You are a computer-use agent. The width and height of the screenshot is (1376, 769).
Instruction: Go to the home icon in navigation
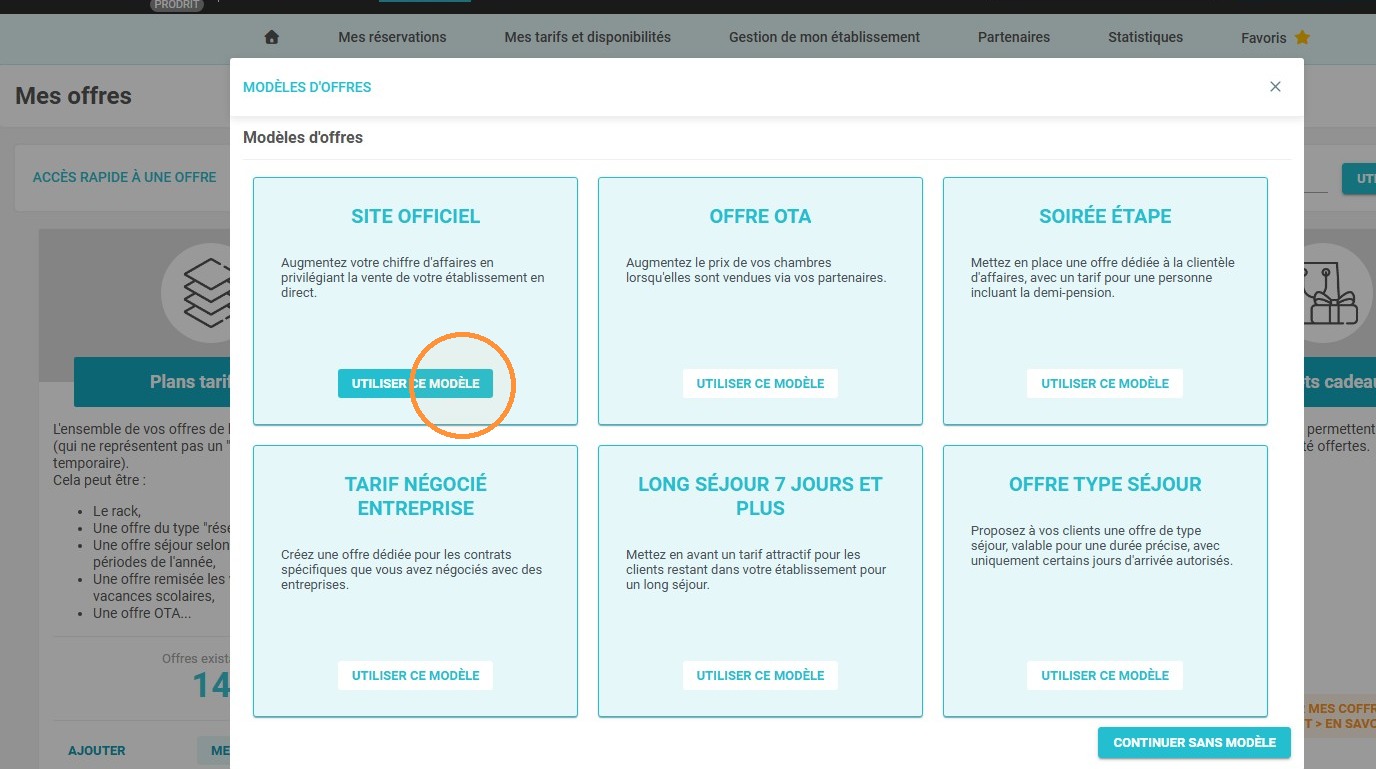(271, 37)
